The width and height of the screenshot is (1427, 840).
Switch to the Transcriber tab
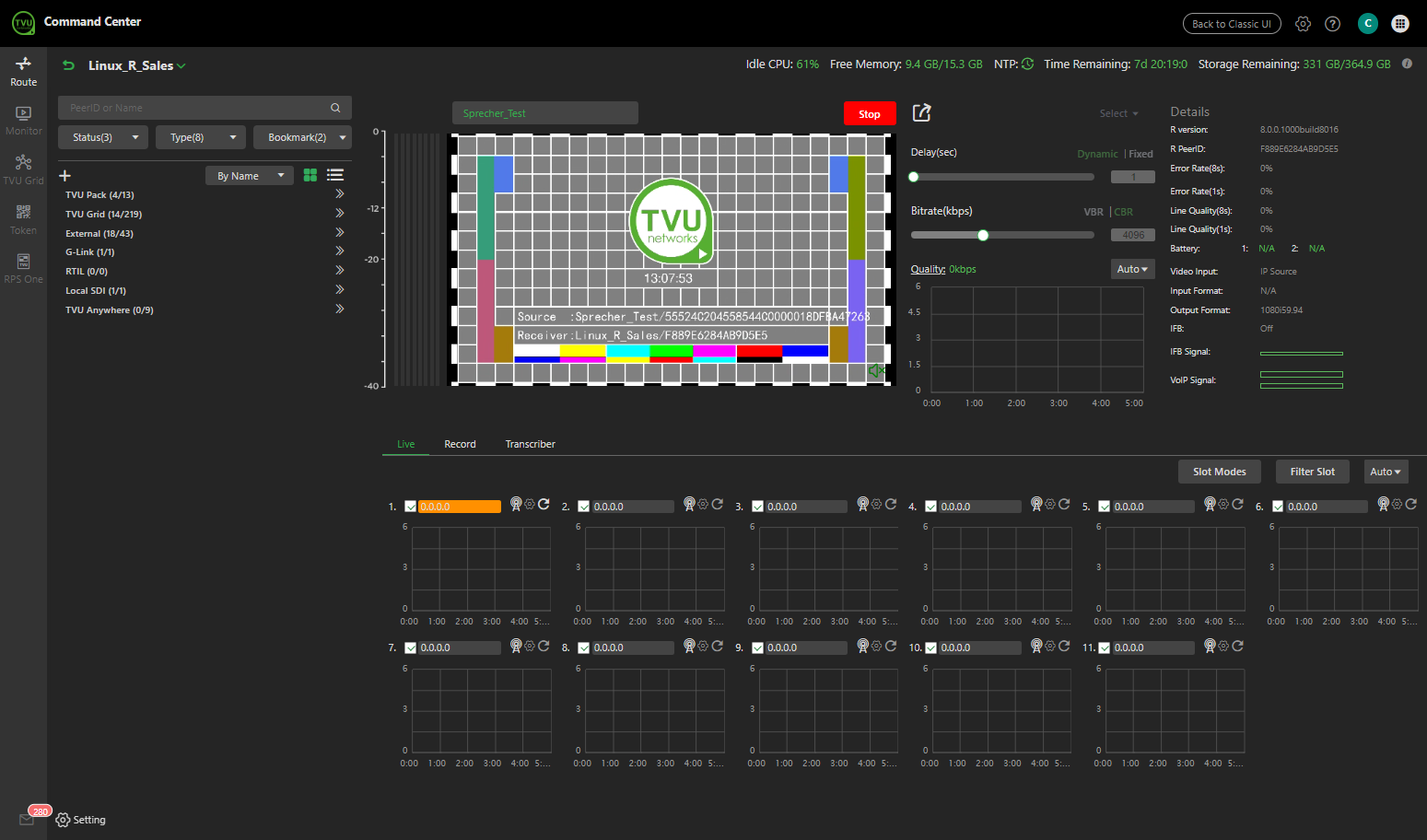point(530,444)
